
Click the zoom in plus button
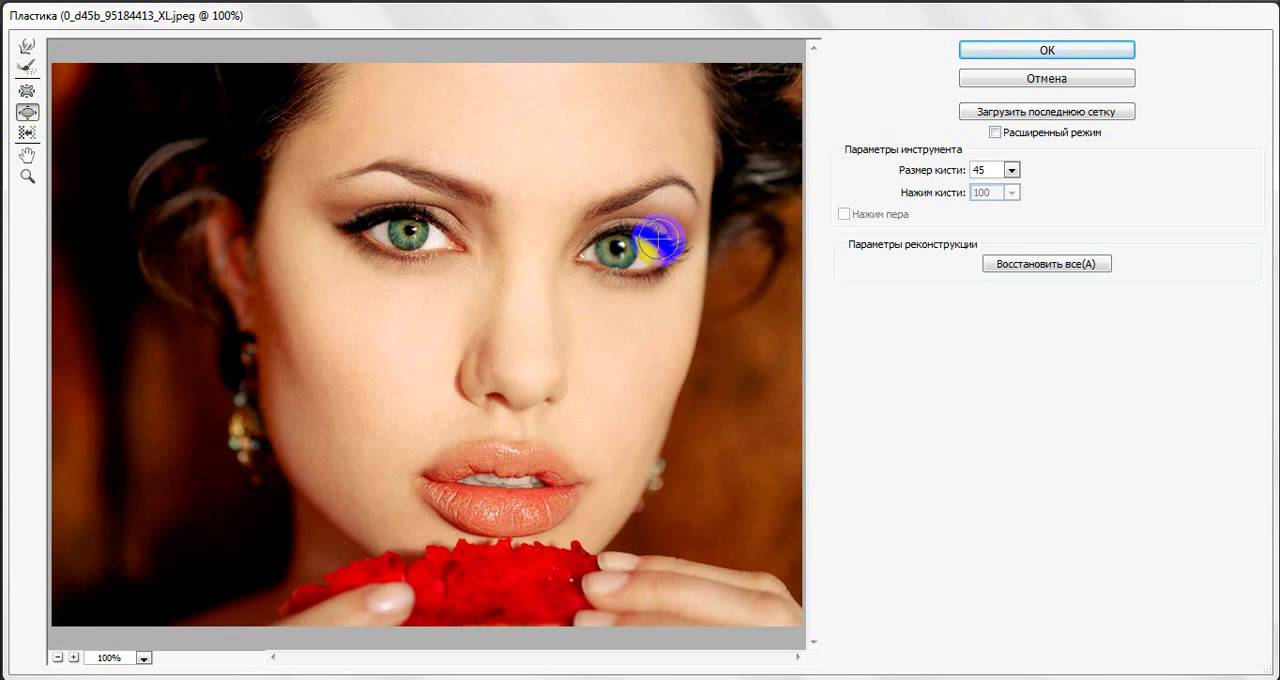pos(74,657)
